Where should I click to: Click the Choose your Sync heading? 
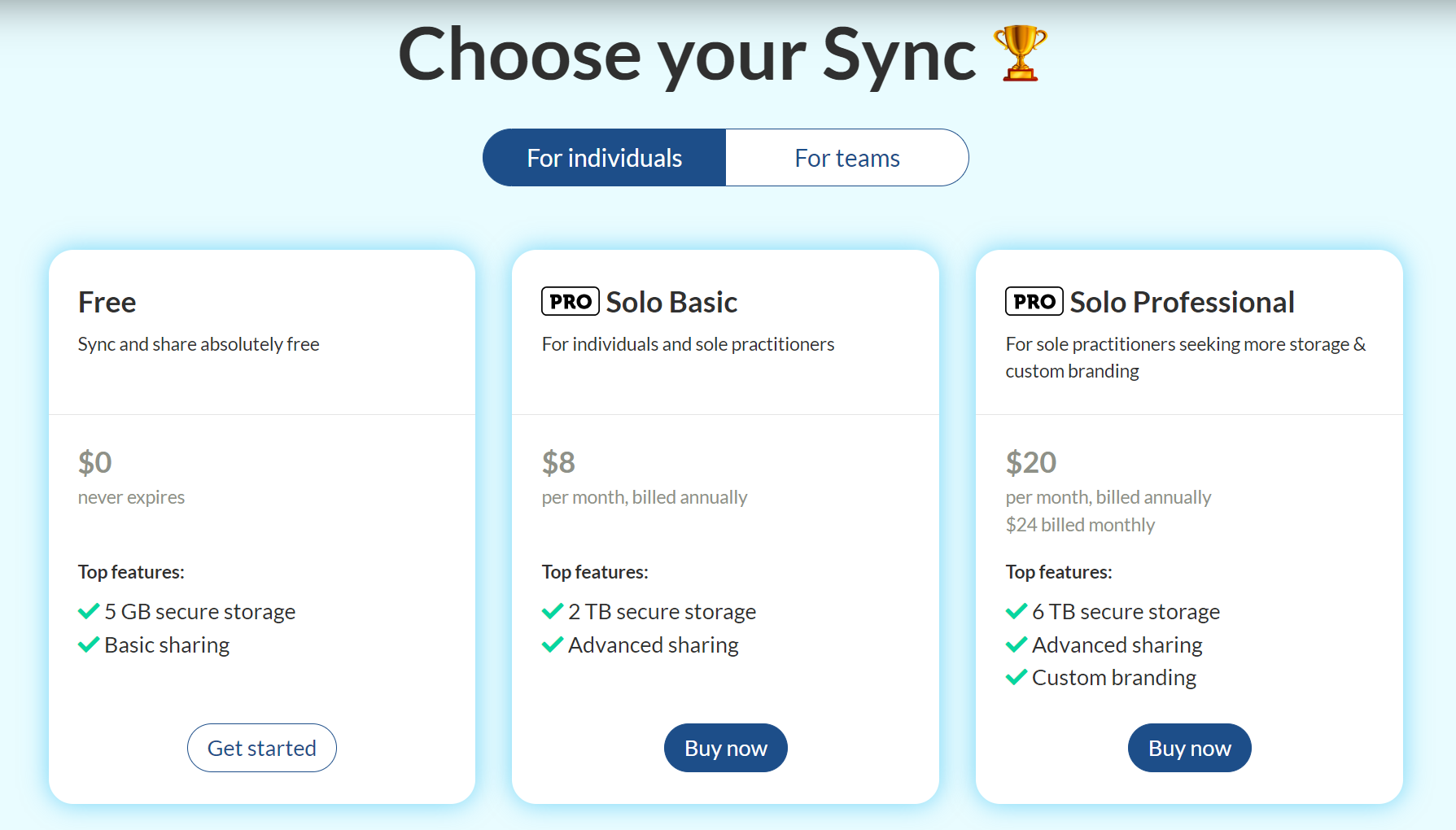click(687, 55)
